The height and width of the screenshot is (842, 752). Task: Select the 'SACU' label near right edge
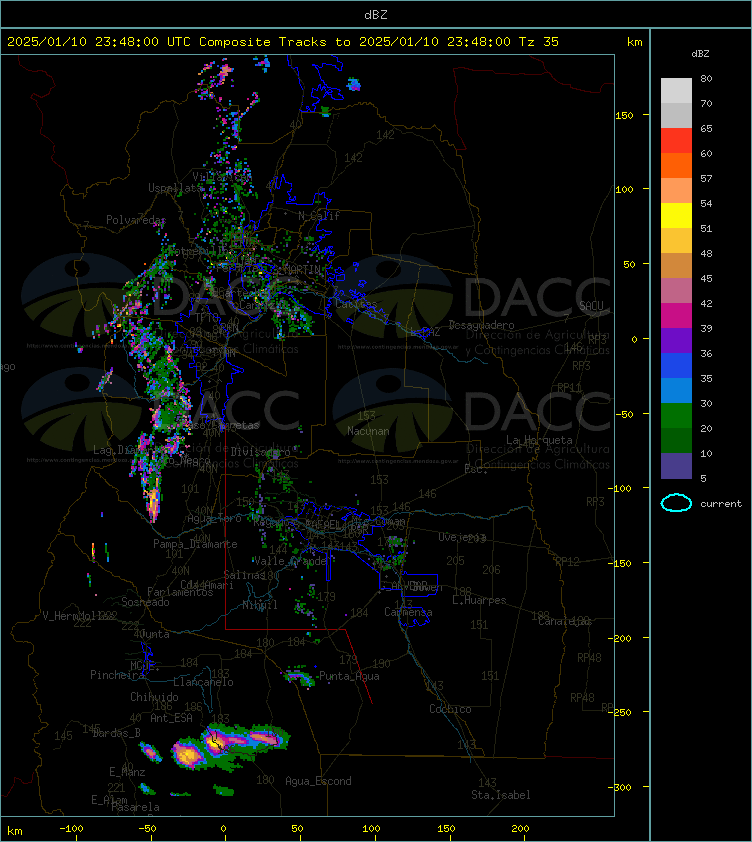click(x=591, y=306)
